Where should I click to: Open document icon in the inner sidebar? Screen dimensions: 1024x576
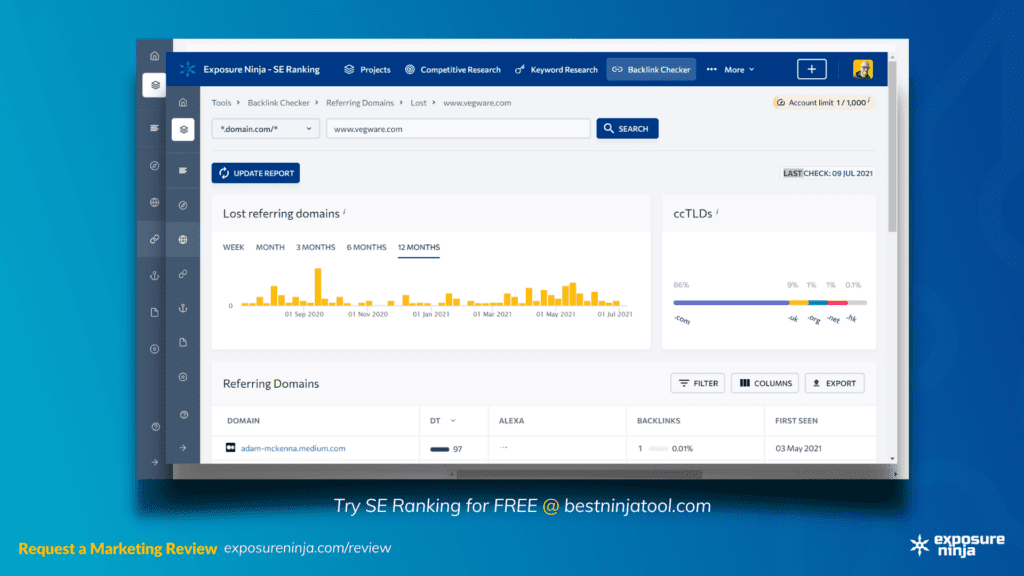pyautogui.click(x=183, y=342)
